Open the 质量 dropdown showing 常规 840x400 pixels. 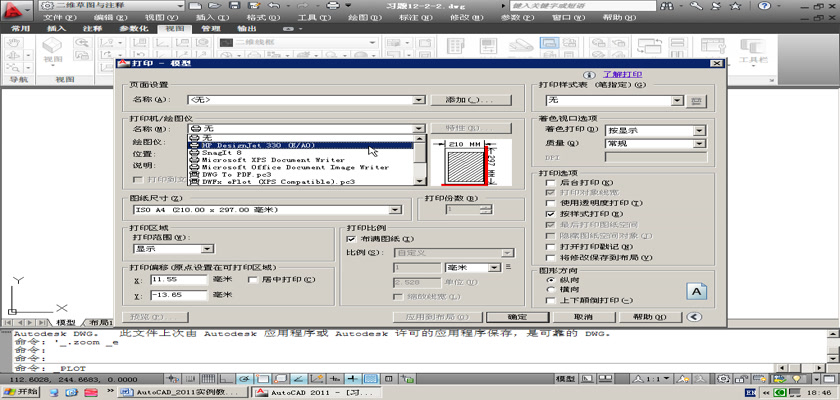point(656,144)
